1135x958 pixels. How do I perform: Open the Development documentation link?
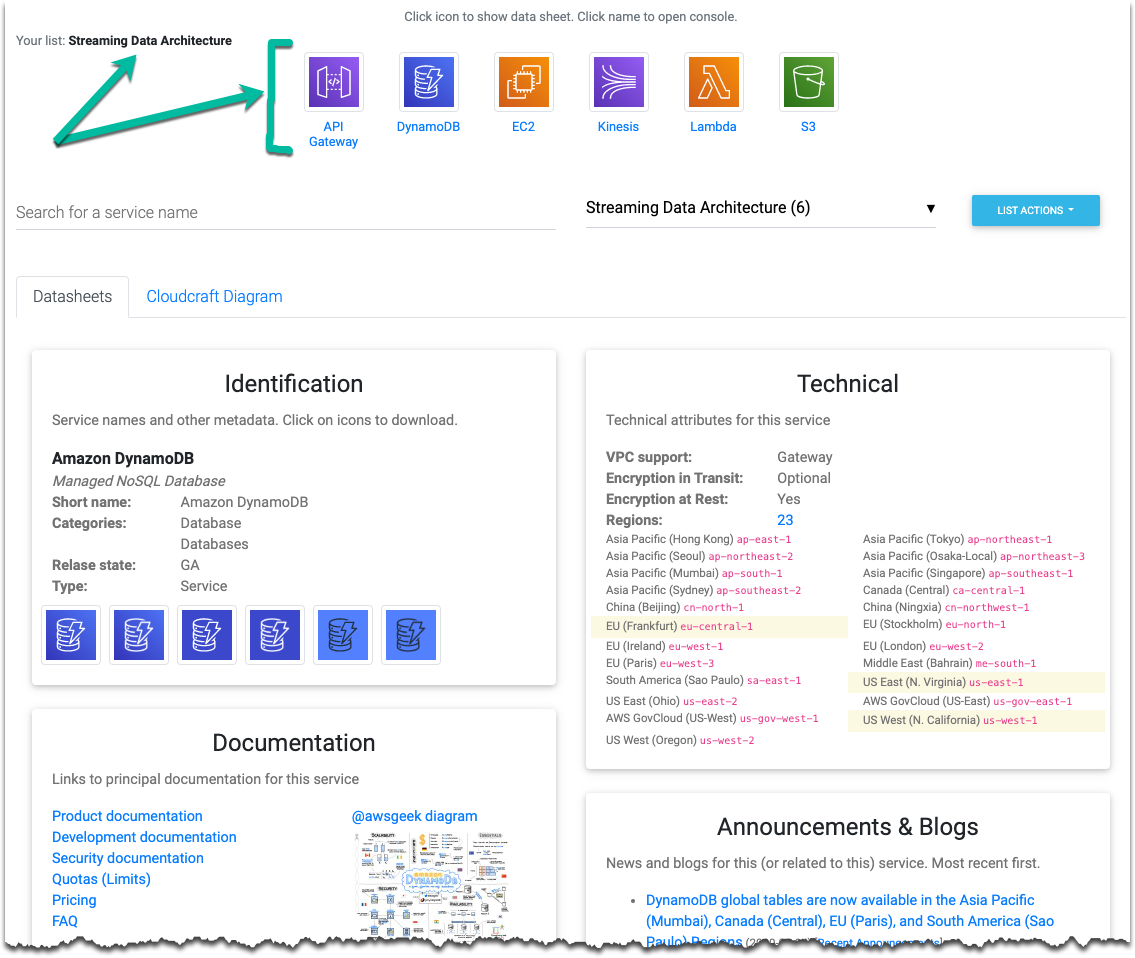[144, 837]
